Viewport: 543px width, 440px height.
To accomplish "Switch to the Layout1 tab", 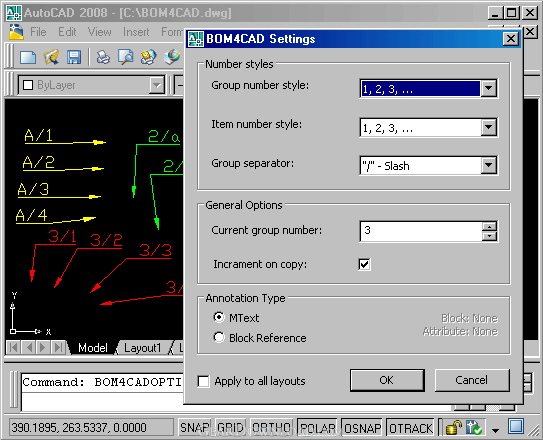I will [143, 348].
